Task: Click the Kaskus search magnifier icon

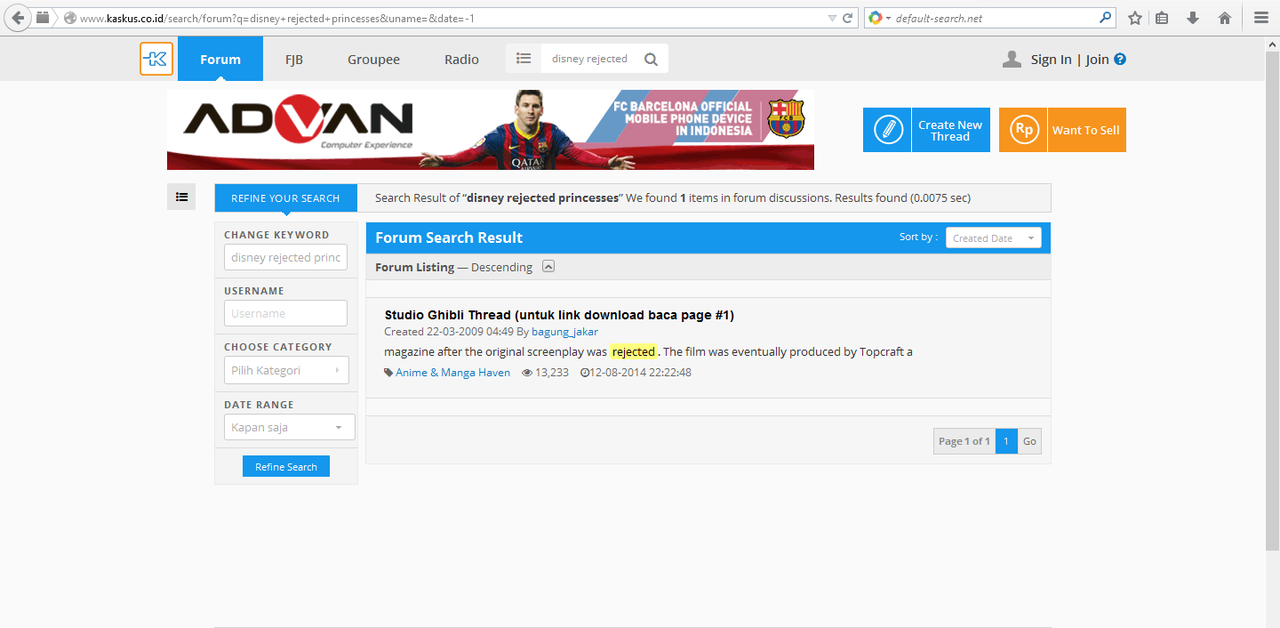Action: pos(651,59)
